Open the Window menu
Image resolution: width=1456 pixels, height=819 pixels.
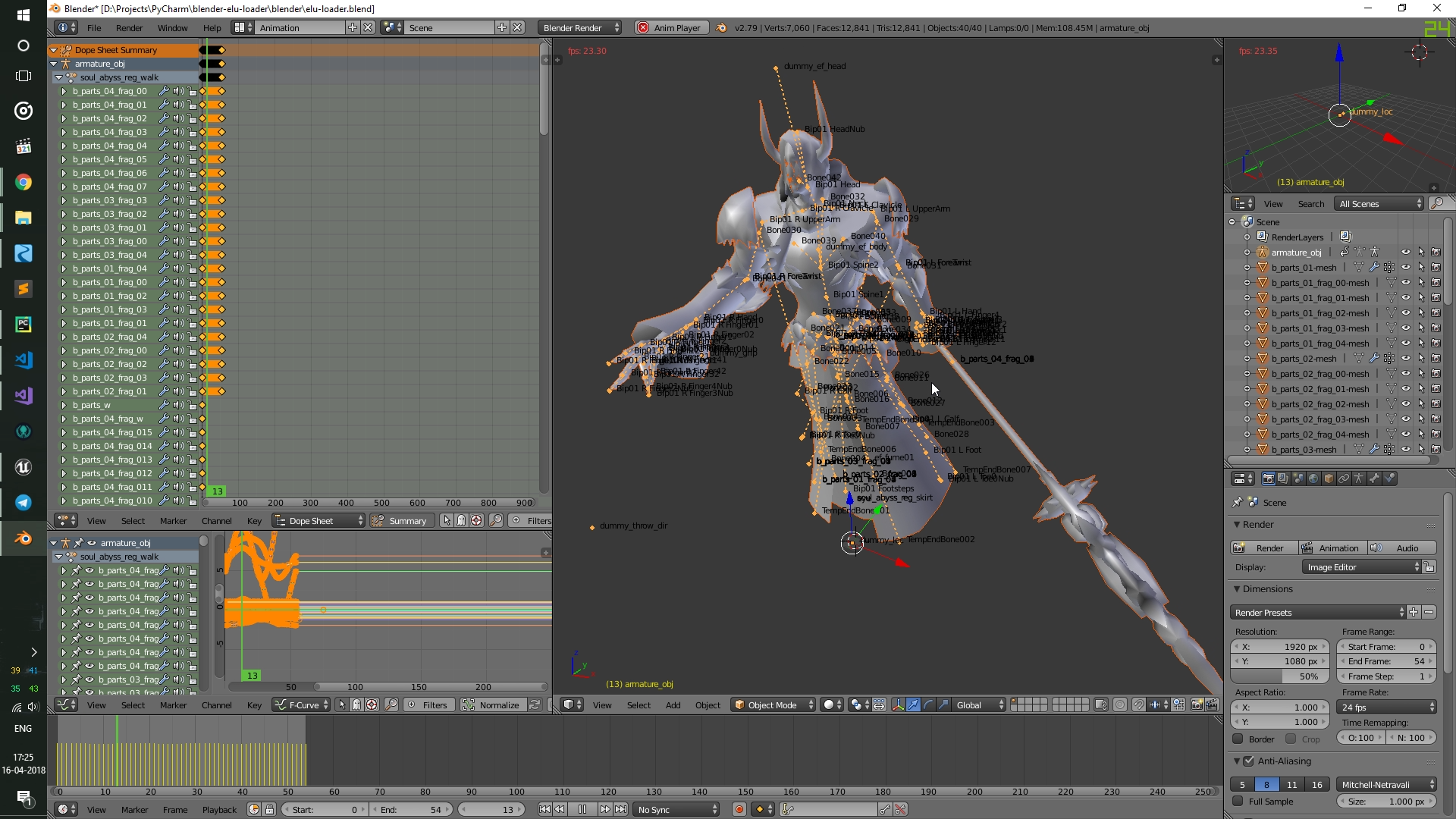(172, 27)
